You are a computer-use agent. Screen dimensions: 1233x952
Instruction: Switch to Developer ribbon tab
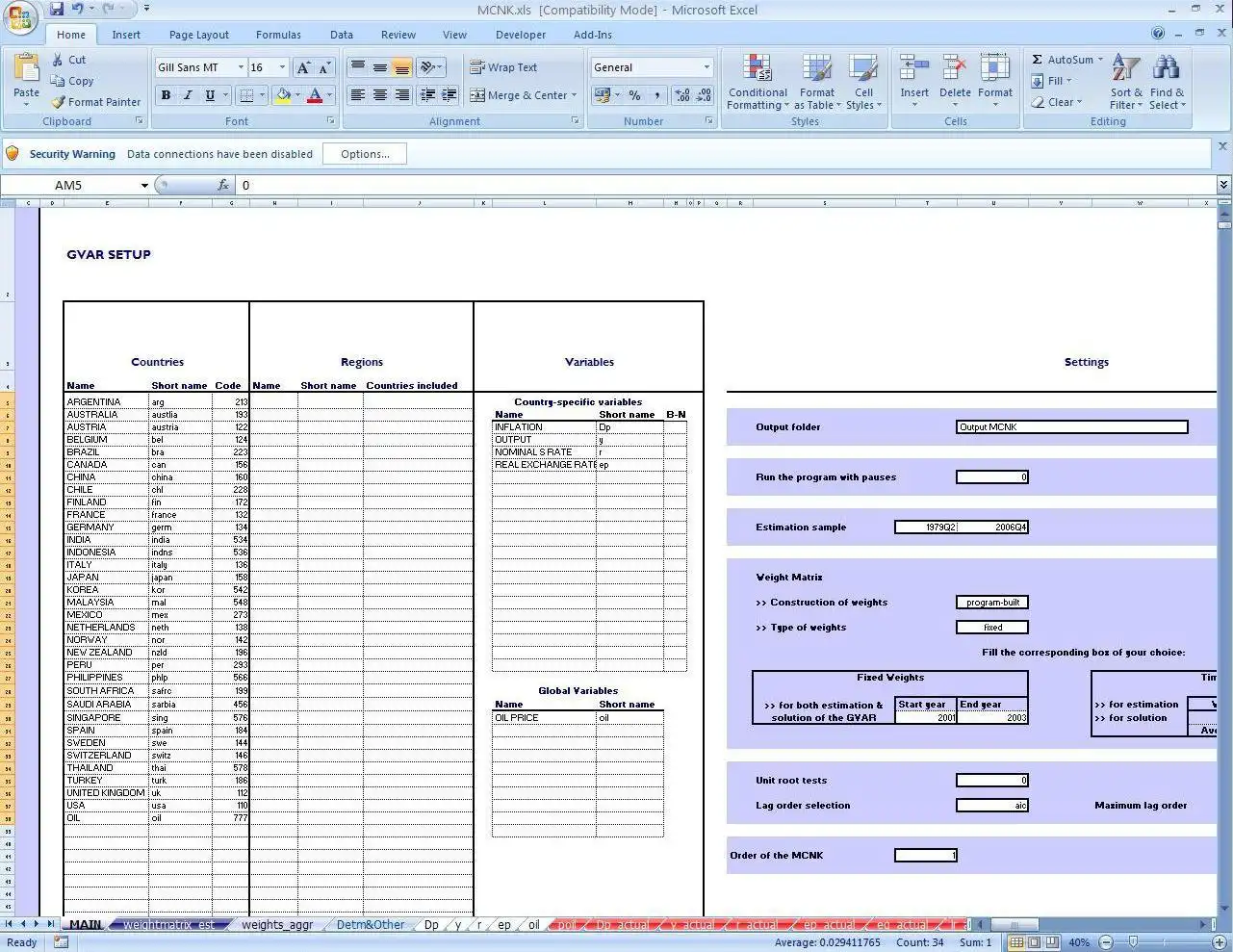pos(521,35)
